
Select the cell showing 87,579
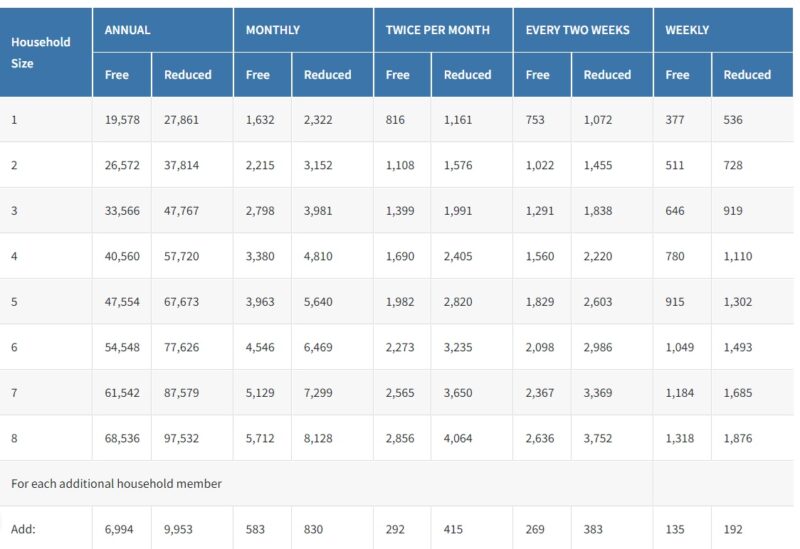pyautogui.click(x=181, y=393)
